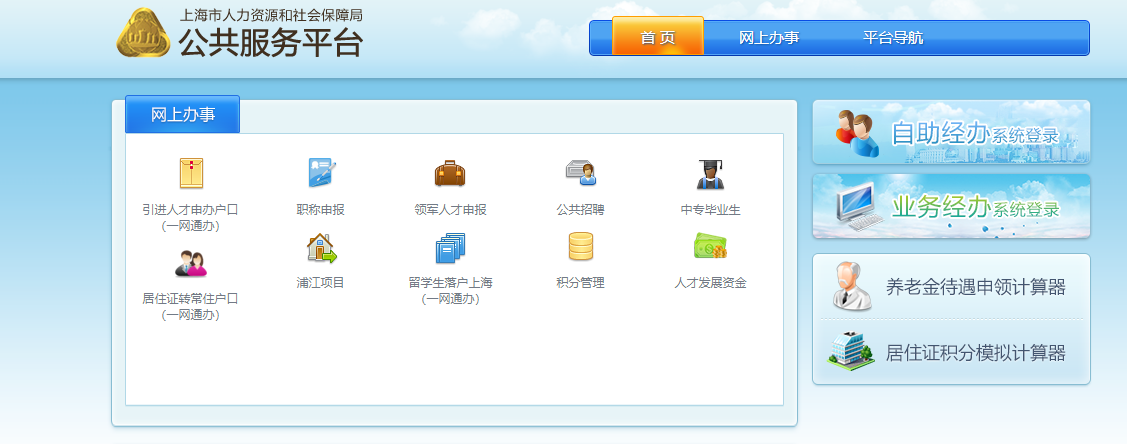1127x444 pixels.
Task: Open 居住证积分模拟计算器 link
Action: pyautogui.click(x=975, y=353)
